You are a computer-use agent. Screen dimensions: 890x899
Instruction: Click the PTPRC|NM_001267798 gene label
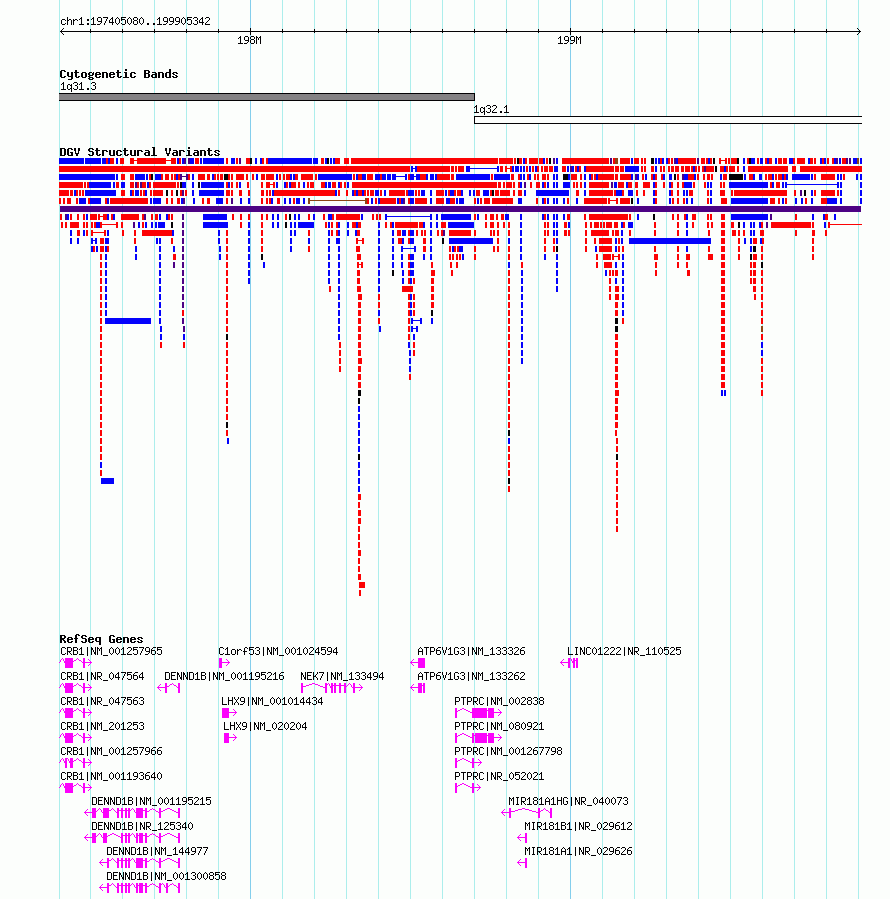point(509,751)
